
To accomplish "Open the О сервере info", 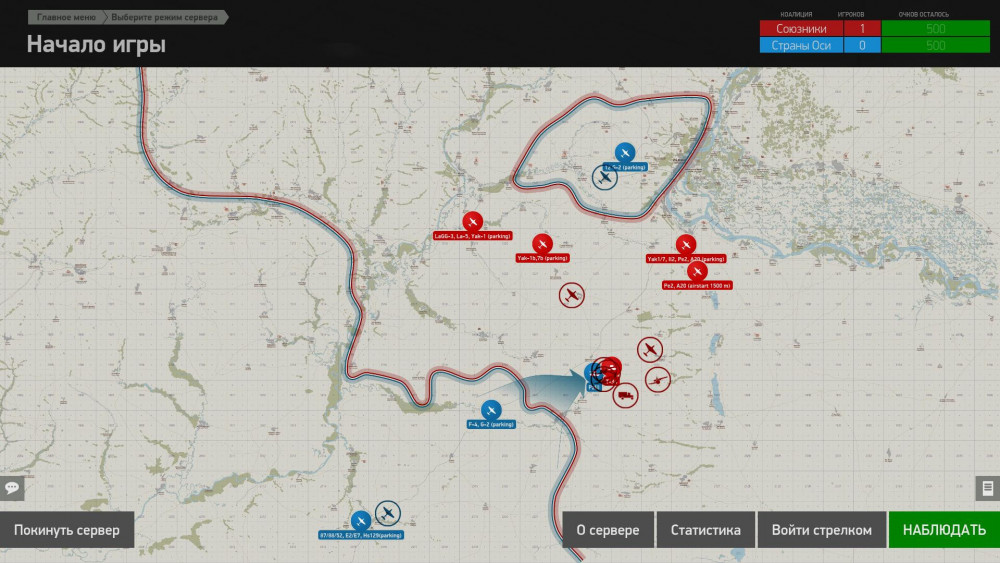I will [x=608, y=530].
